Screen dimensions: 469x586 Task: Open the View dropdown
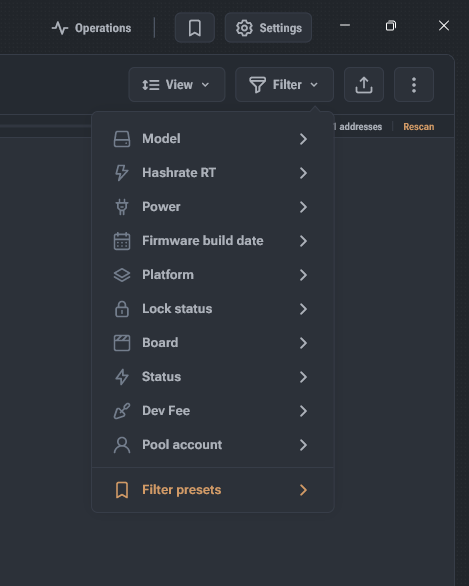177,85
